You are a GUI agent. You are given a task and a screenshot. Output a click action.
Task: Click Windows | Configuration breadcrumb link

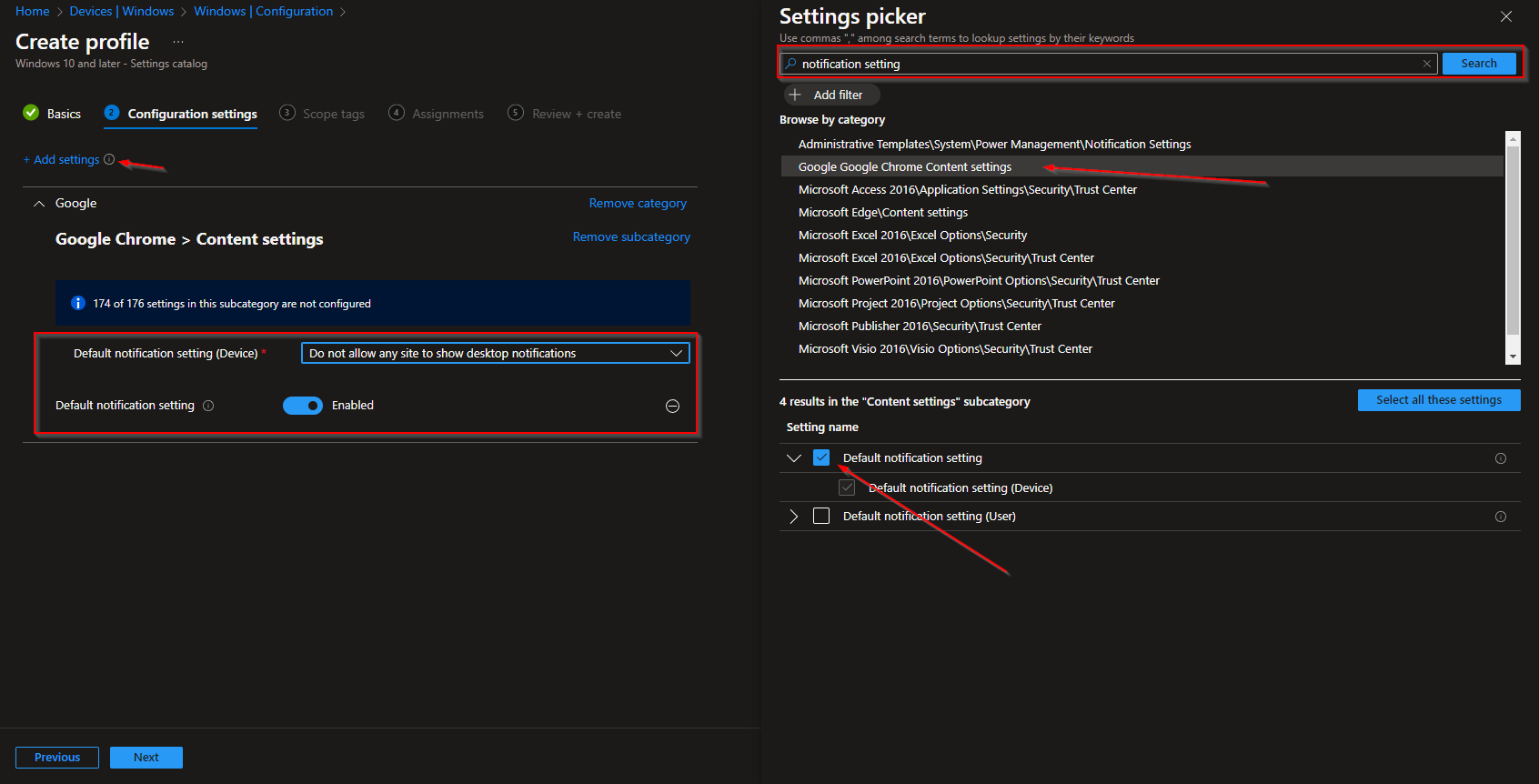pos(264,11)
